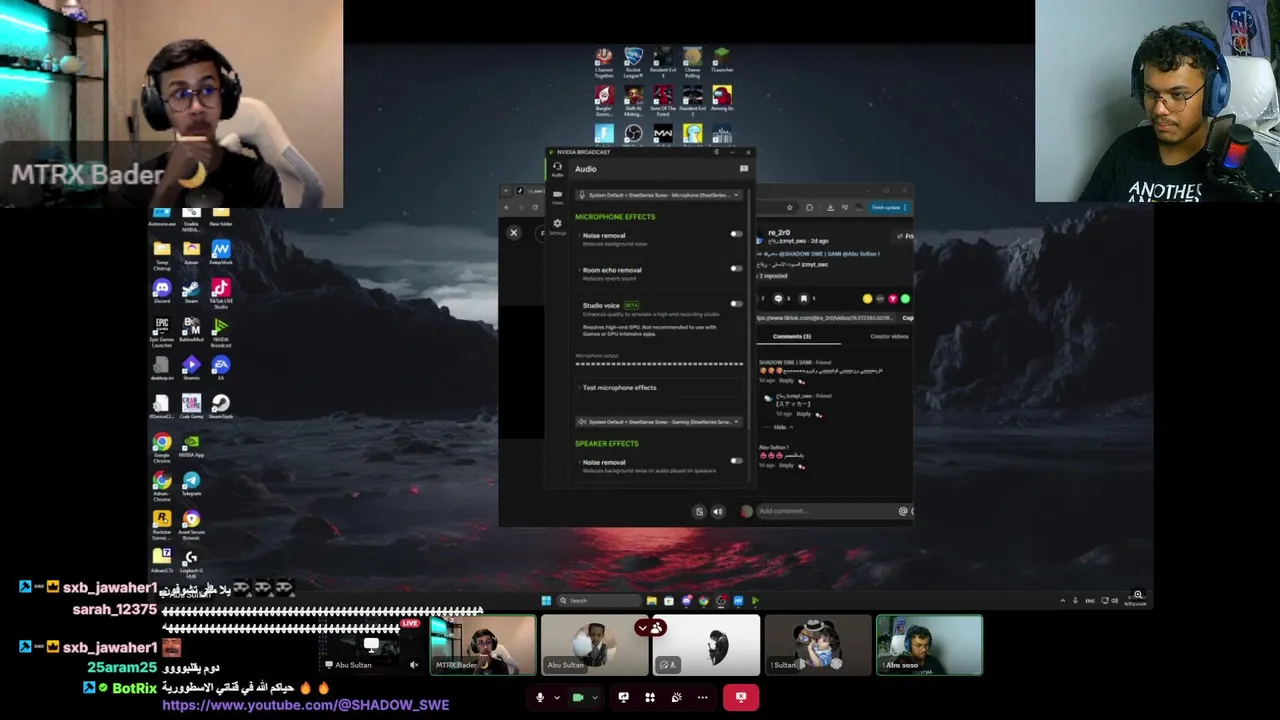Select MTRX Bader video thumbnail
This screenshot has width=1280, height=720.
483,645
